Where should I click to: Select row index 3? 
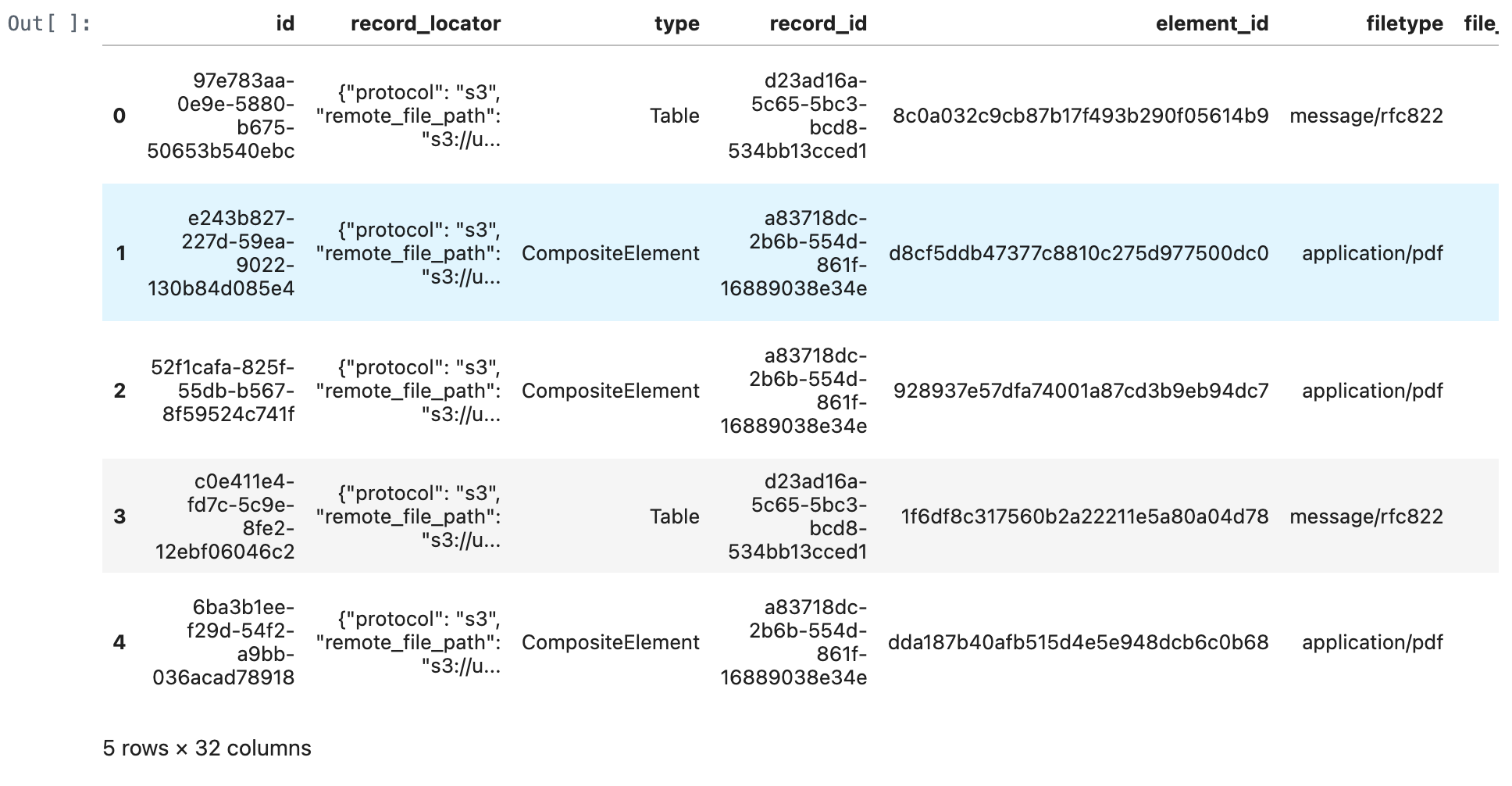[x=119, y=516]
